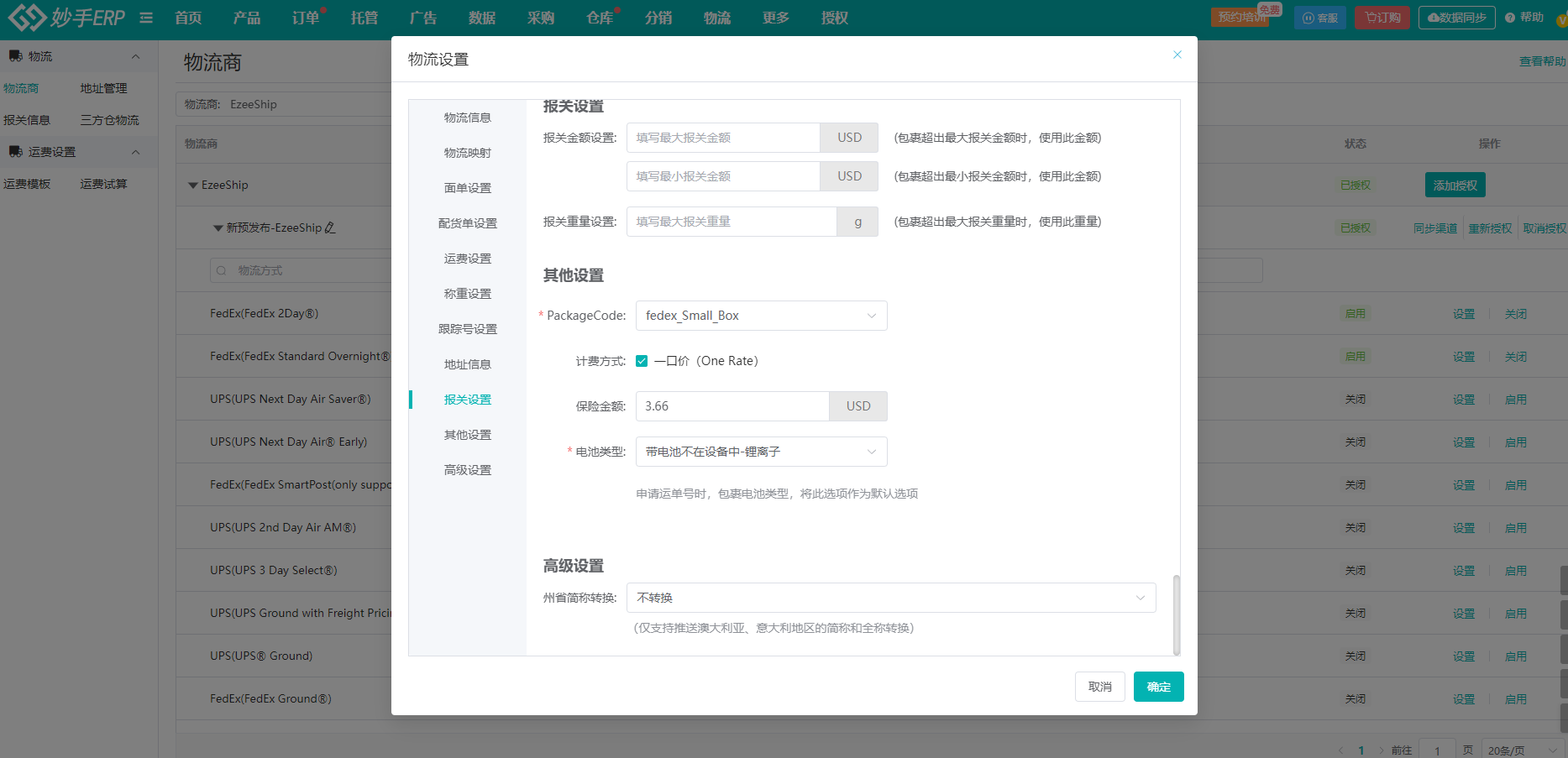Open 三方仓物流 in the sidebar
Viewport: 1568px width, 758px height.
pyautogui.click(x=109, y=120)
